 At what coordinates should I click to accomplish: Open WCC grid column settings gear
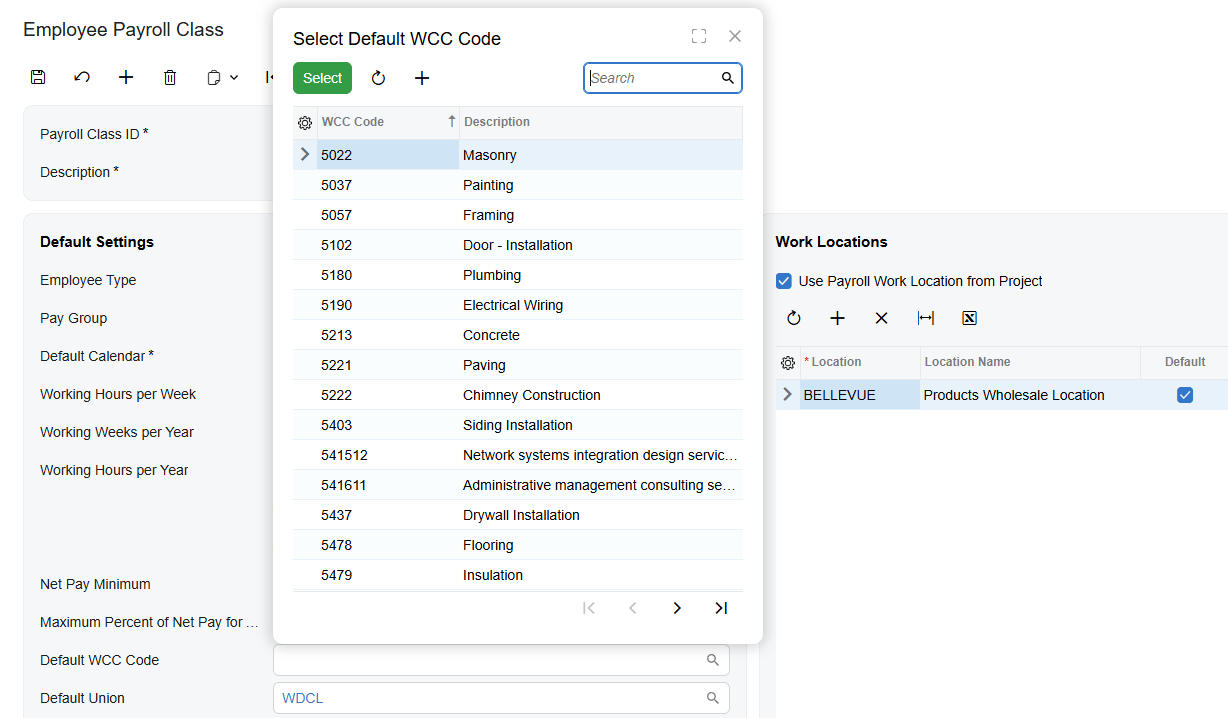(305, 122)
